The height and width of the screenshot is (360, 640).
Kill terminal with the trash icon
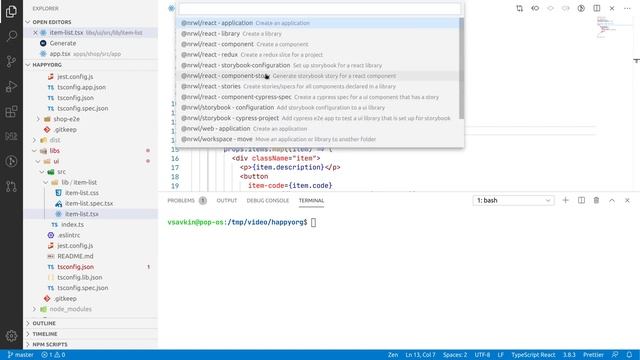pyautogui.click(x=596, y=200)
